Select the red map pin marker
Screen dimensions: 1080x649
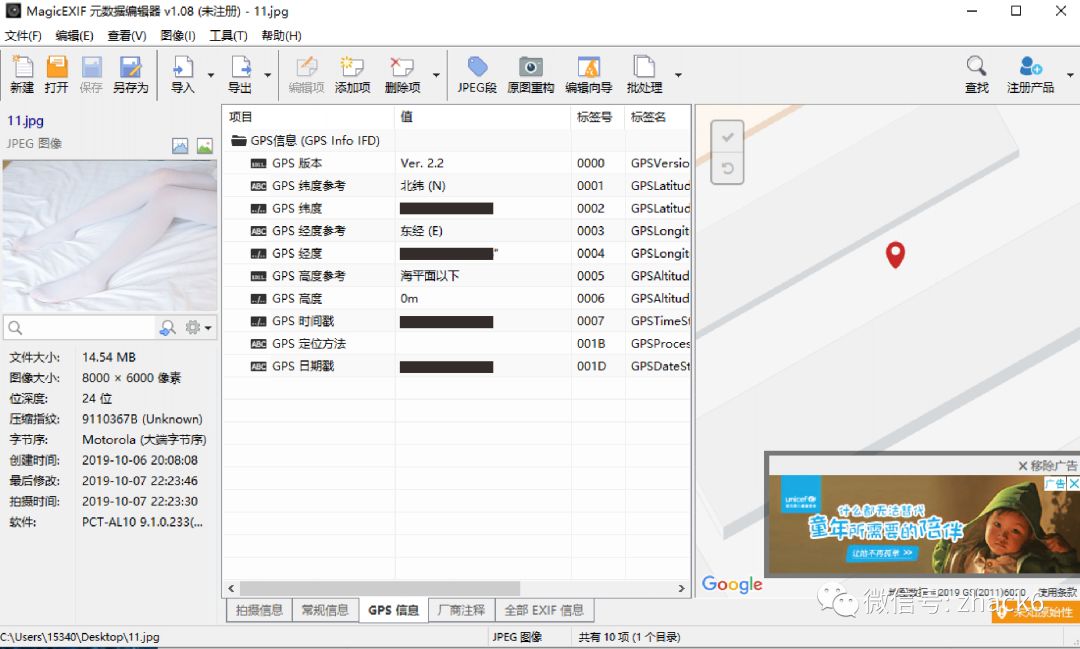tap(895, 254)
